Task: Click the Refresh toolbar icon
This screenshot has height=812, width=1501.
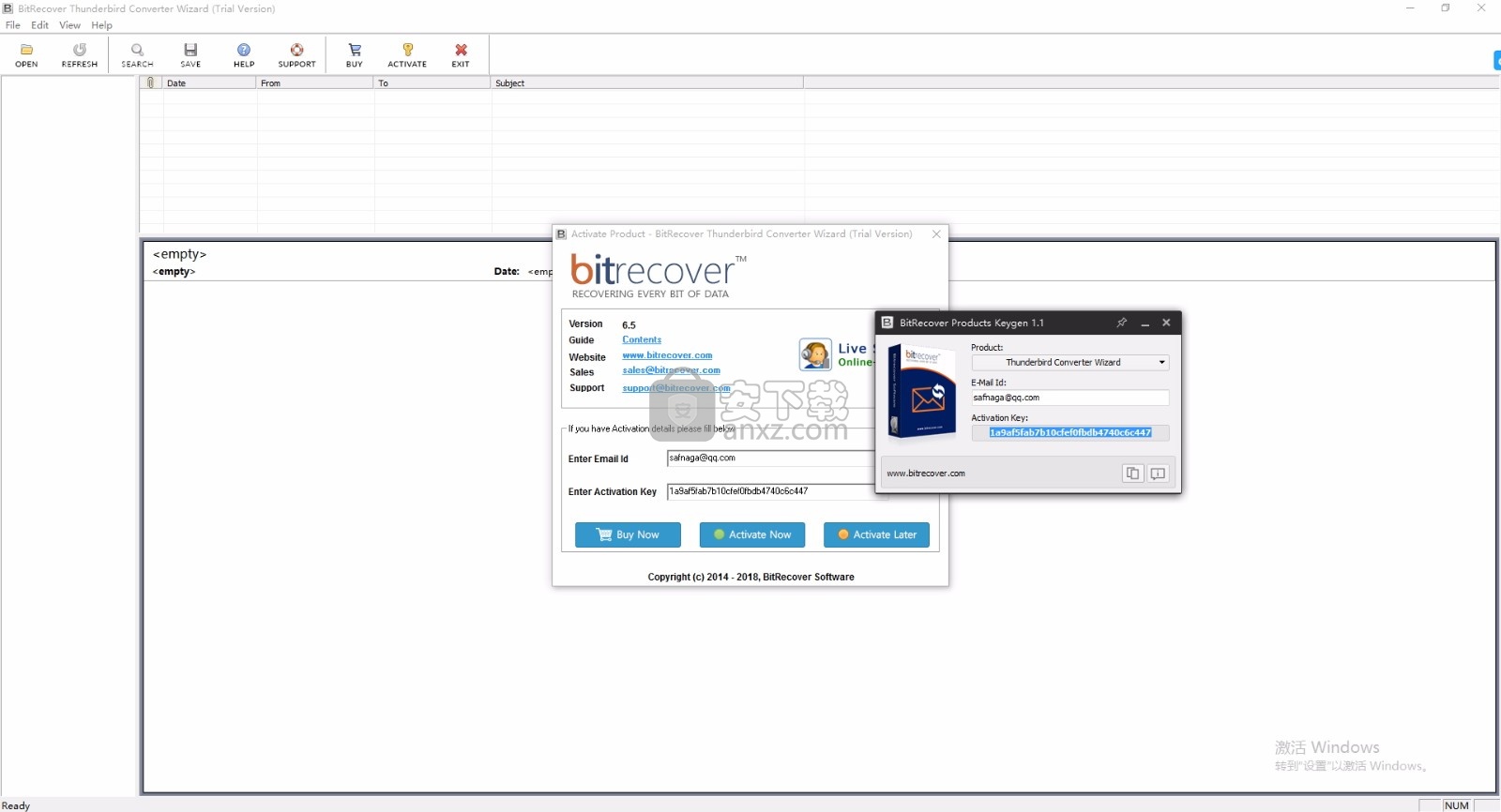Action: 80,54
